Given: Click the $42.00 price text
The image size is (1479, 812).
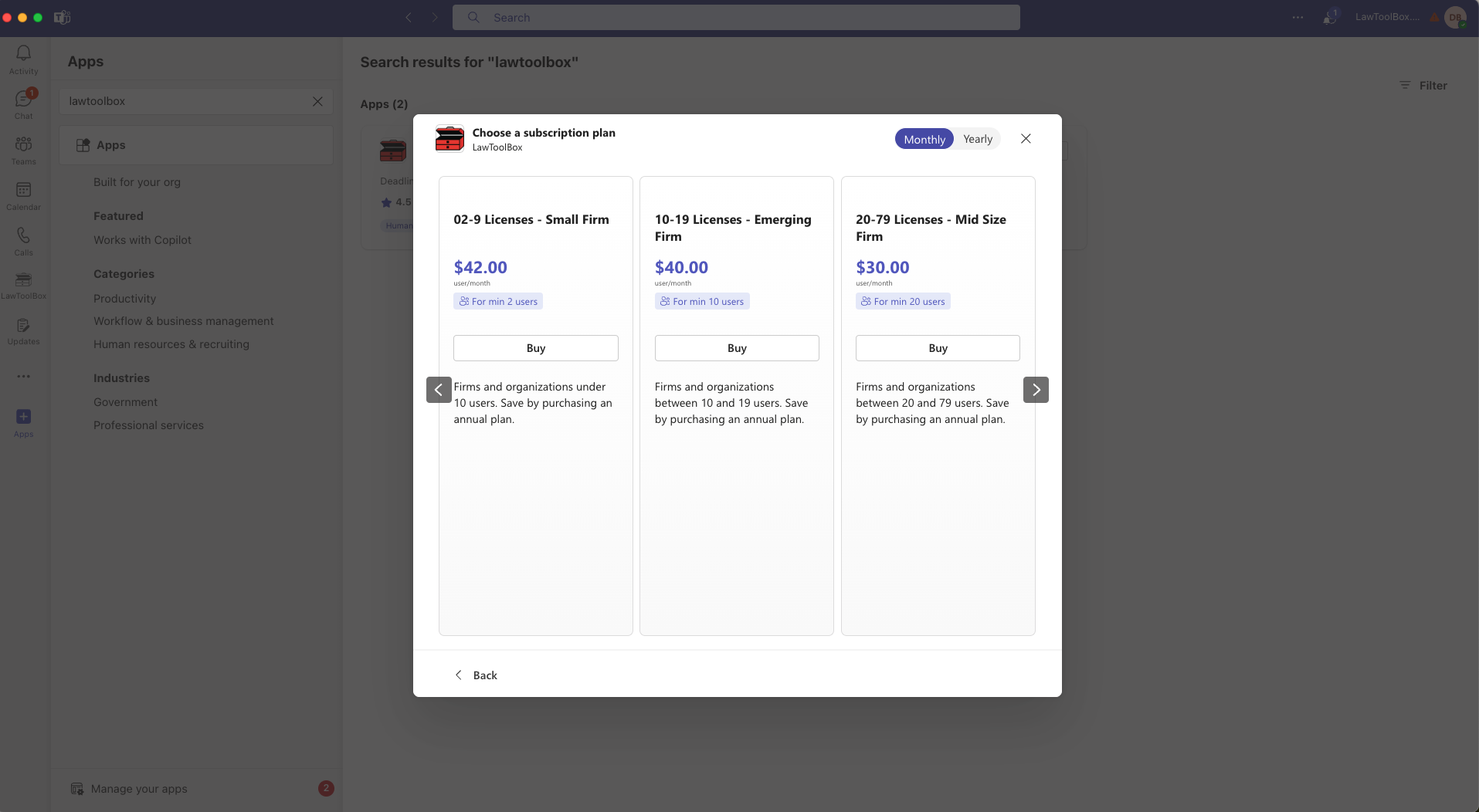Looking at the screenshot, I should (480, 267).
